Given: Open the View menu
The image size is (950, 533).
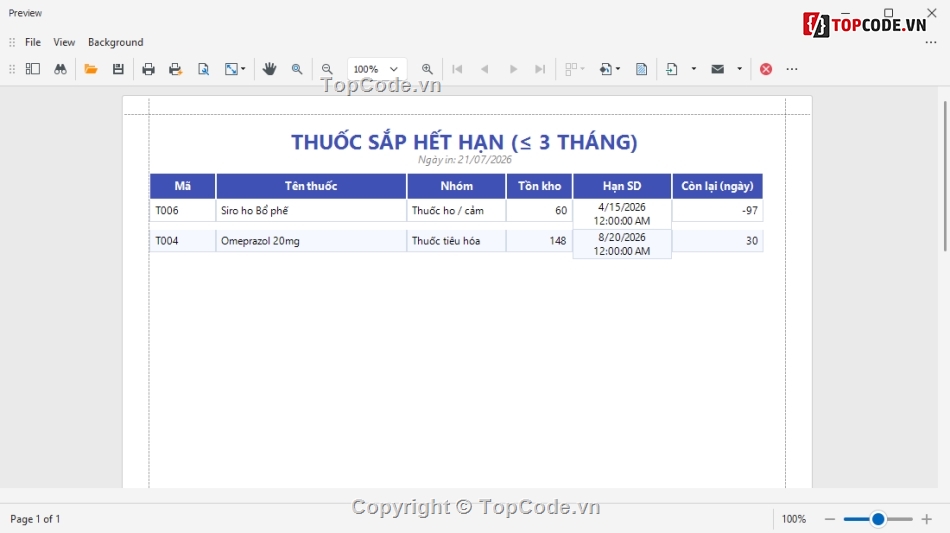Looking at the screenshot, I should click(x=64, y=42).
